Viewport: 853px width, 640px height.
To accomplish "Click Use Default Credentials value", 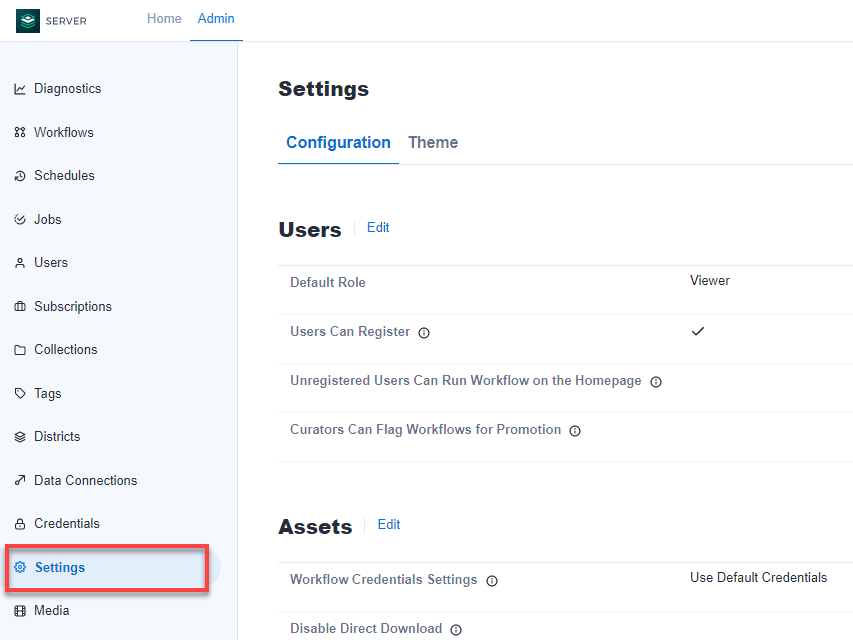I will [758, 577].
